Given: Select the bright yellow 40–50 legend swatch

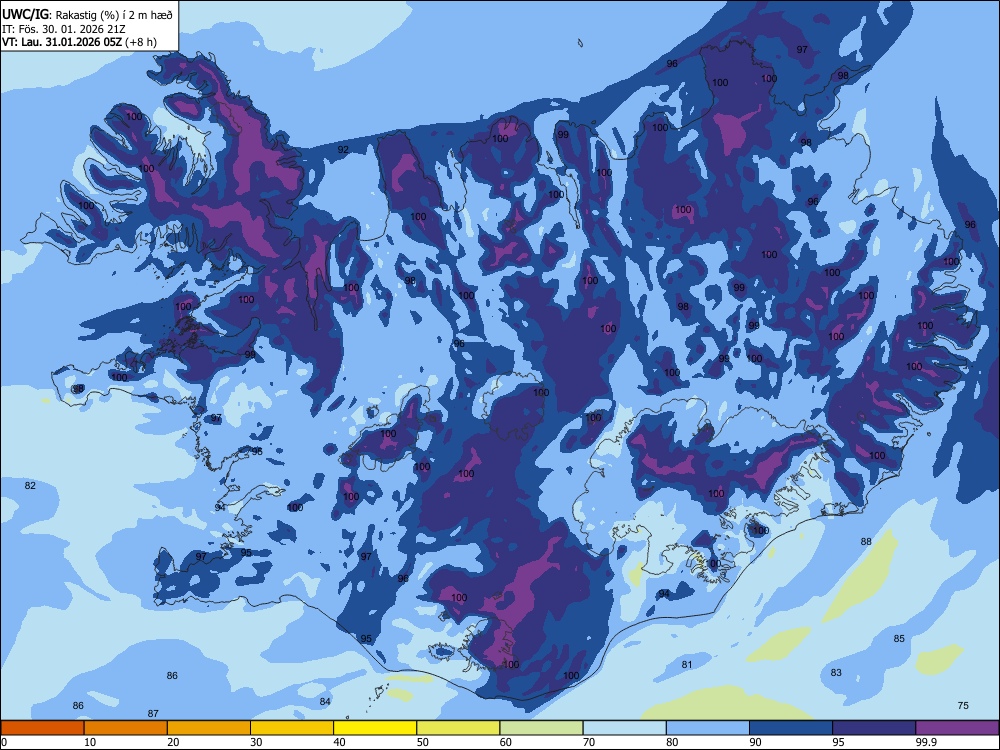Looking at the screenshot, I should tap(375, 728).
